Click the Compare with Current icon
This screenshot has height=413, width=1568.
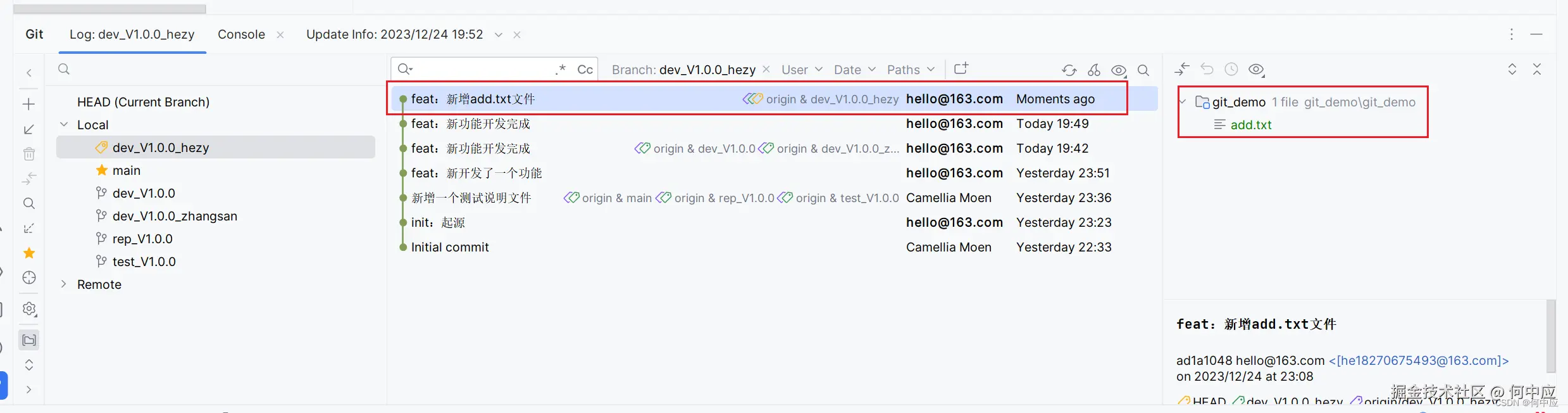29,179
